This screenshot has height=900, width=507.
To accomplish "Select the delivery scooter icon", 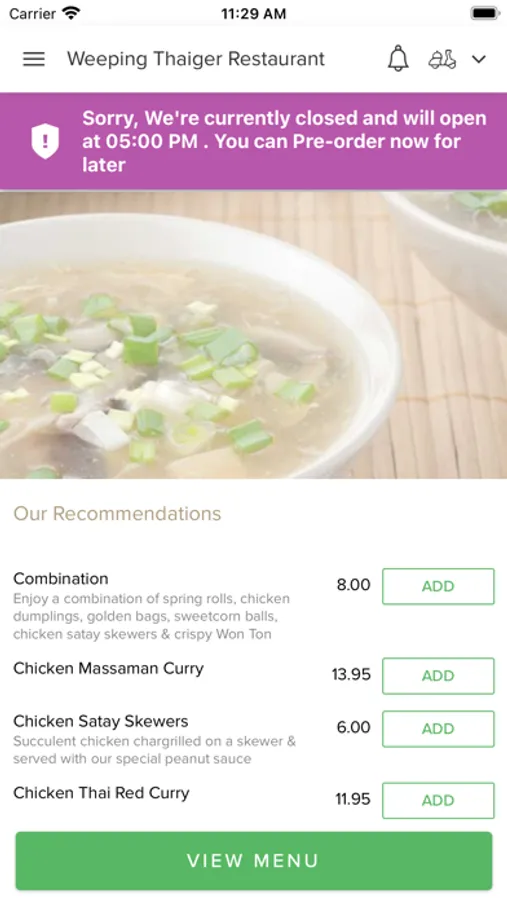I will pos(442,59).
